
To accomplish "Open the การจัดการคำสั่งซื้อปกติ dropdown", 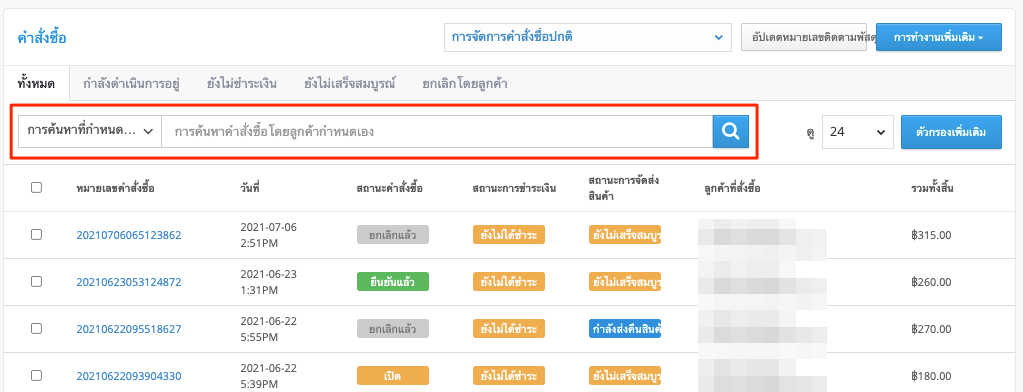I will click(x=587, y=38).
